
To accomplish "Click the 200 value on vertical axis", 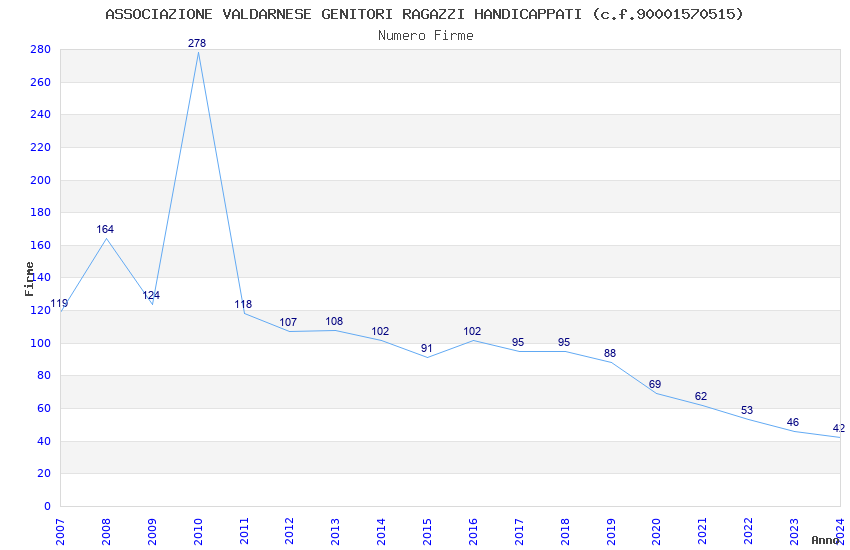I will 41,180.
